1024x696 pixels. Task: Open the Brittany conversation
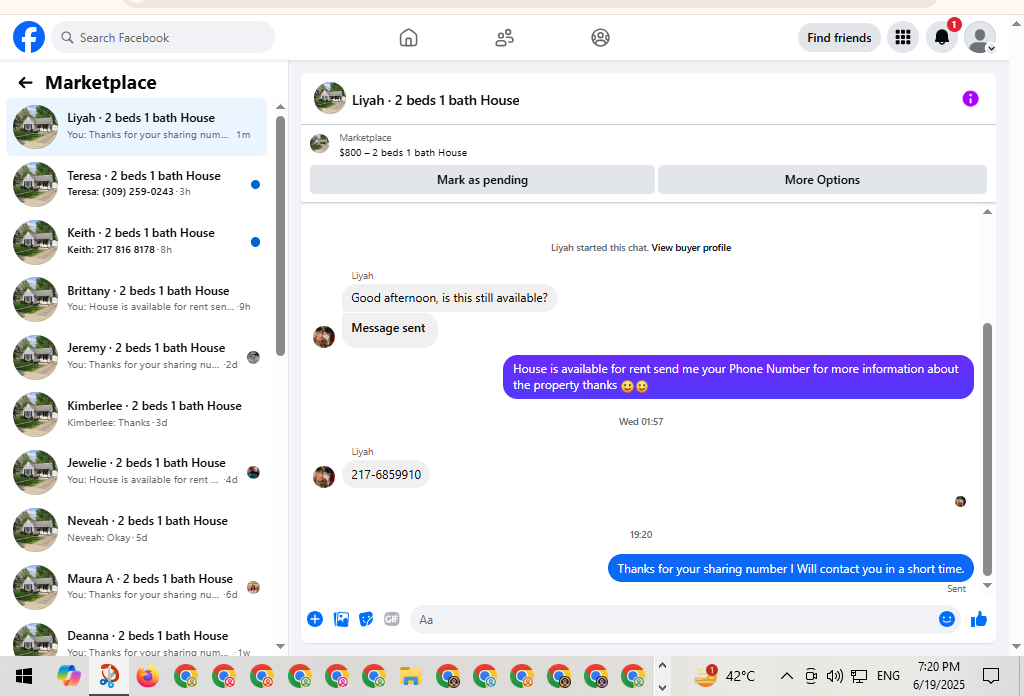[x=136, y=299]
